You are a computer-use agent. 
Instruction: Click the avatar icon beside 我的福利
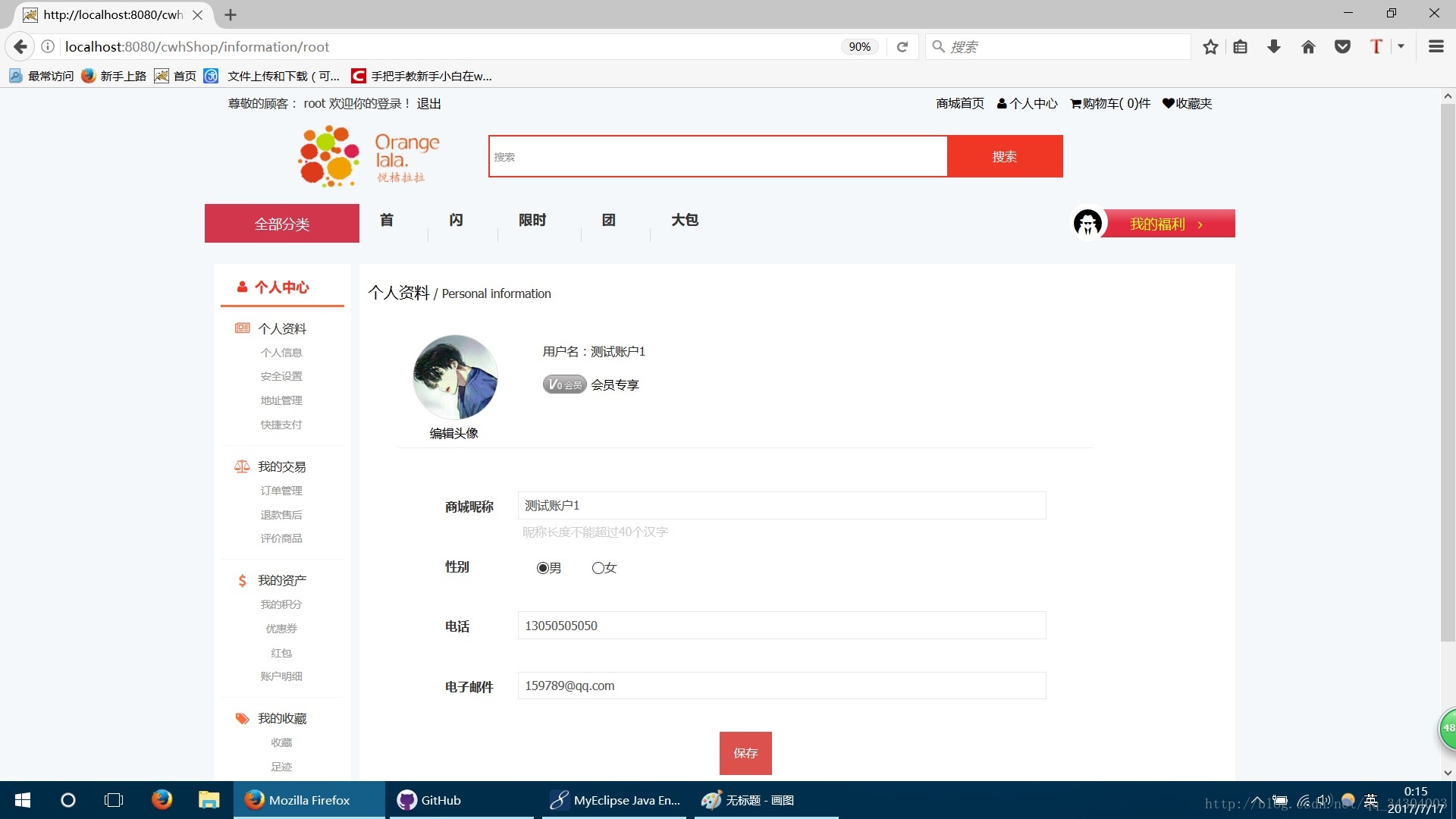point(1087,223)
